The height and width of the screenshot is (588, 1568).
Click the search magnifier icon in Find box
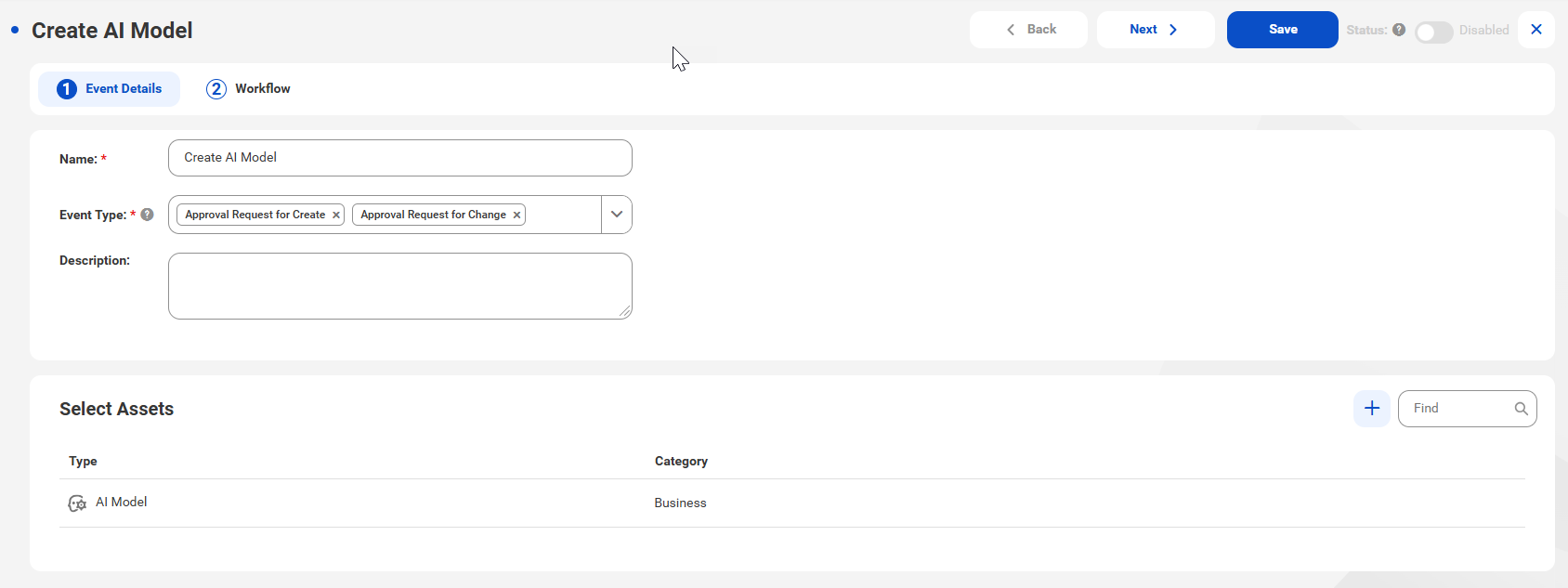pyautogui.click(x=1521, y=409)
